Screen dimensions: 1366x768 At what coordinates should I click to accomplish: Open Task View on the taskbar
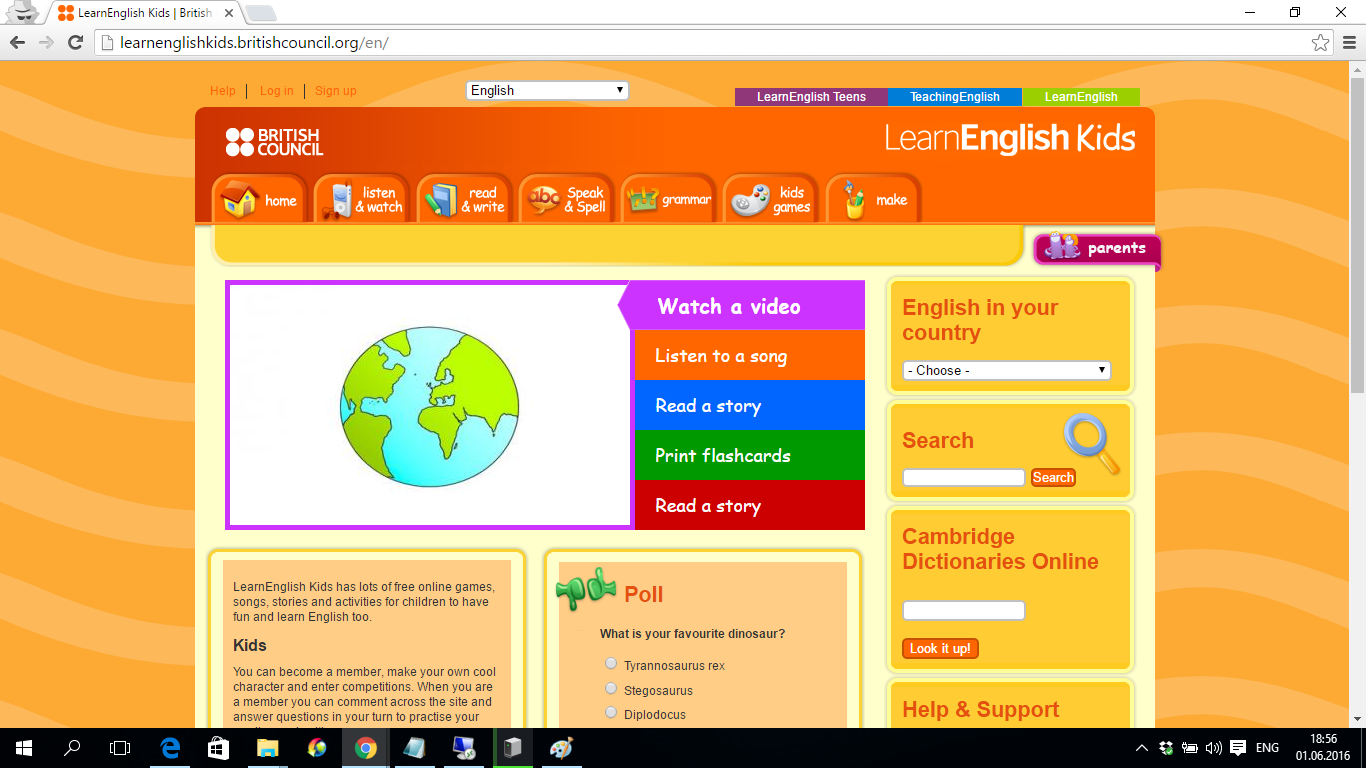click(x=120, y=748)
